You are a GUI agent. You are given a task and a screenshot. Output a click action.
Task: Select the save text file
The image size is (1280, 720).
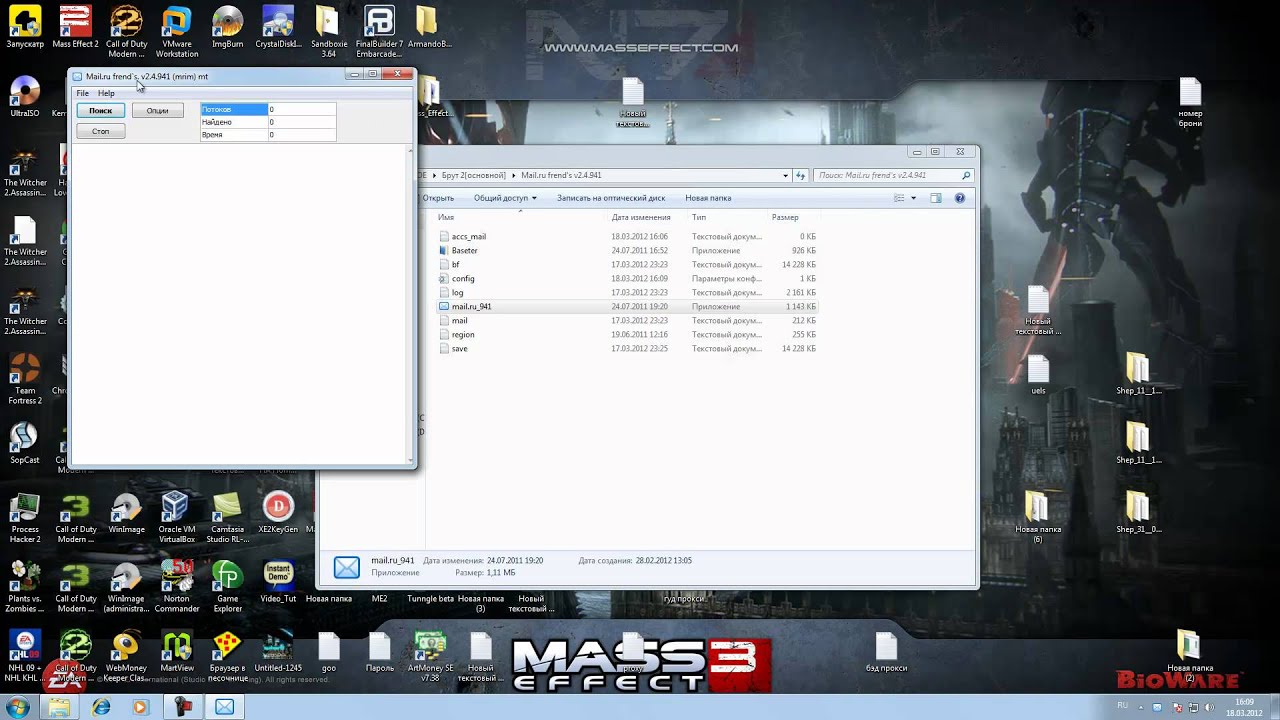click(x=628, y=349)
